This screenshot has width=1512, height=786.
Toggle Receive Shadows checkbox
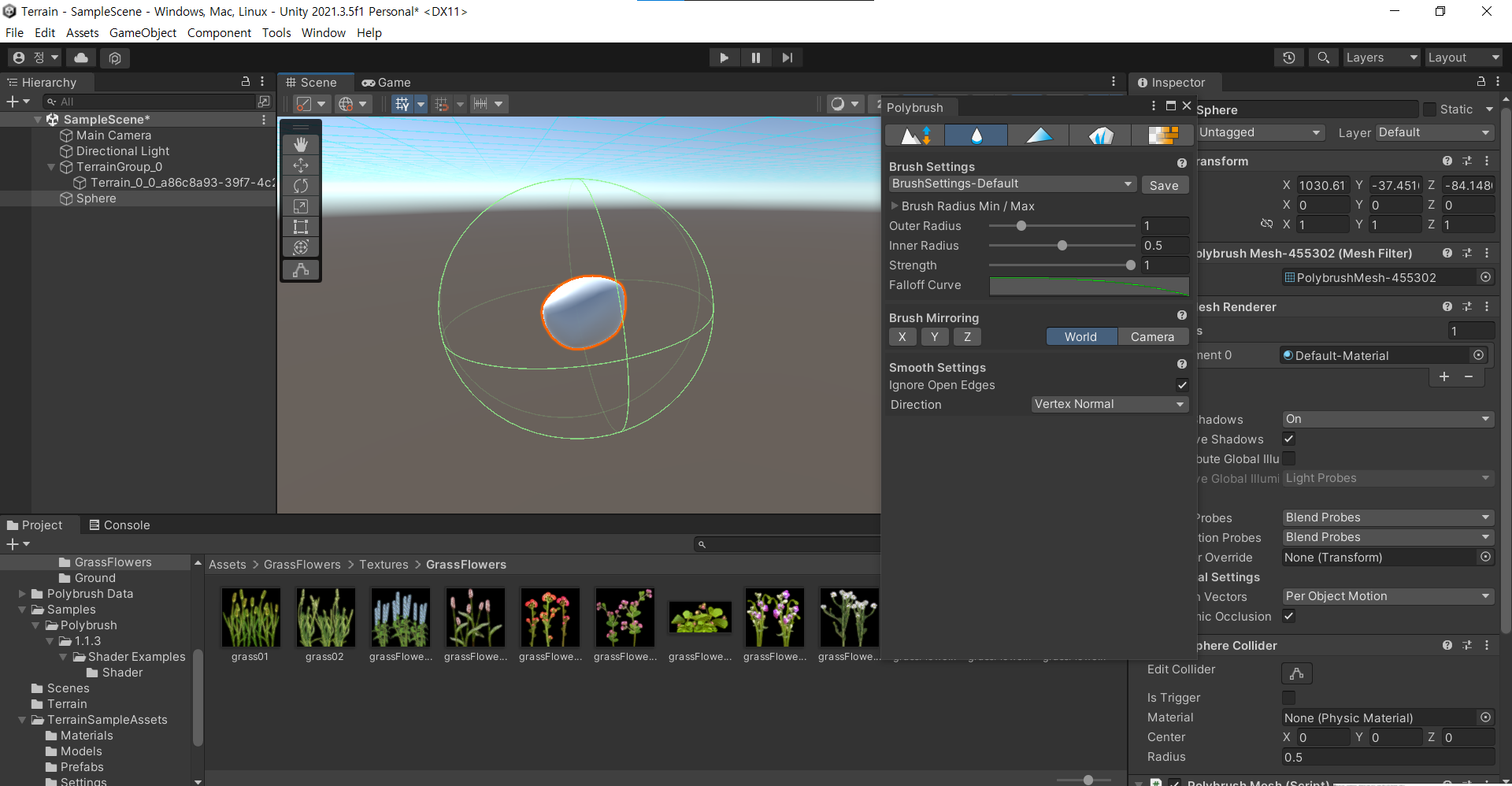pyautogui.click(x=1289, y=439)
